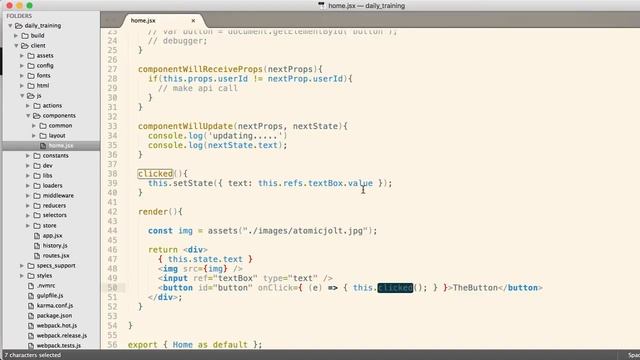Click the daily_training folder icon
The width and height of the screenshot is (640, 360).
tap(18, 26)
